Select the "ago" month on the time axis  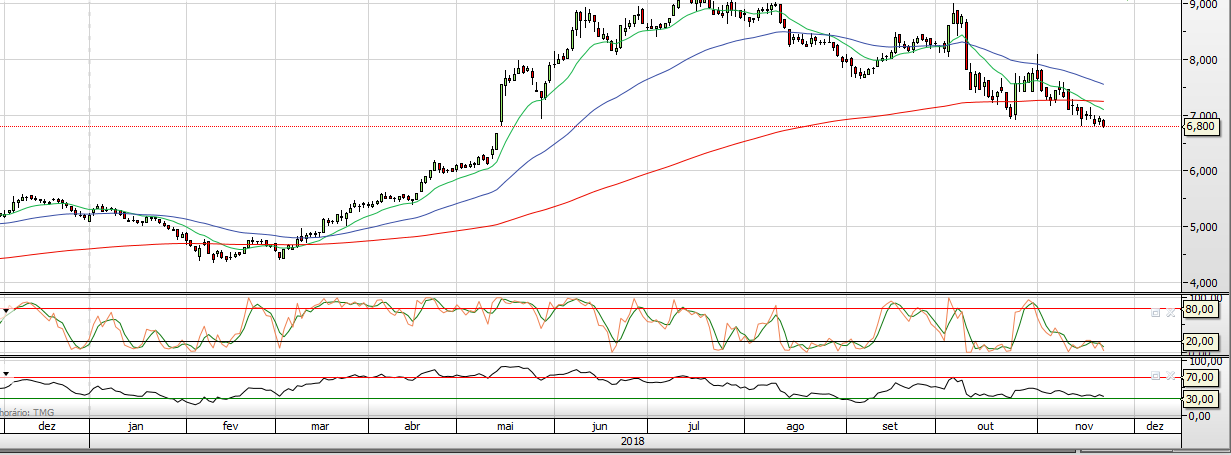[x=795, y=426]
